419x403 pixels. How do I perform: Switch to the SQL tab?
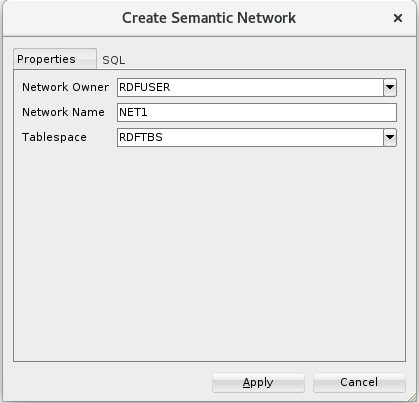pos(114,60)
